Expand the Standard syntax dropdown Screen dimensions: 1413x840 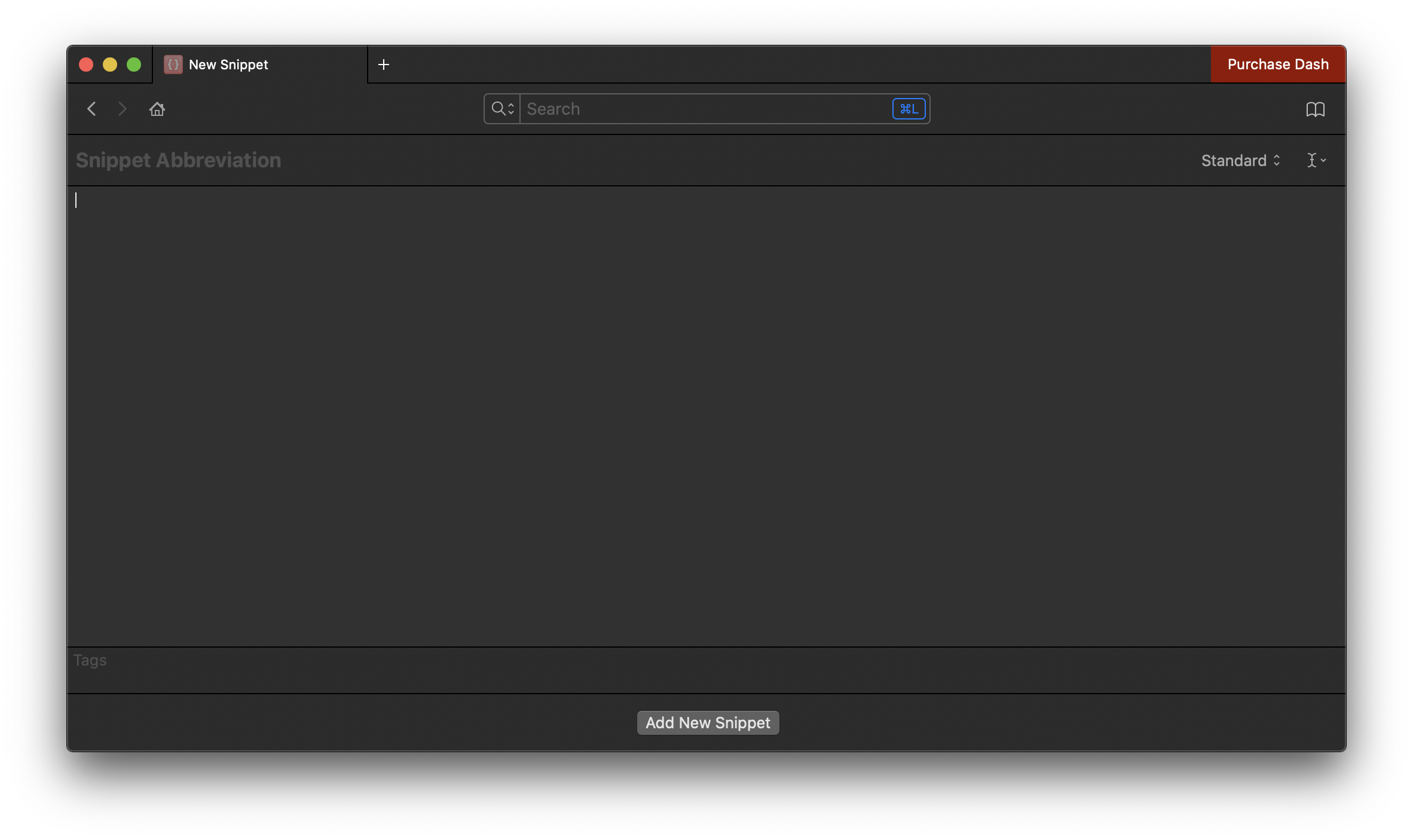(x=1240, y=160)
